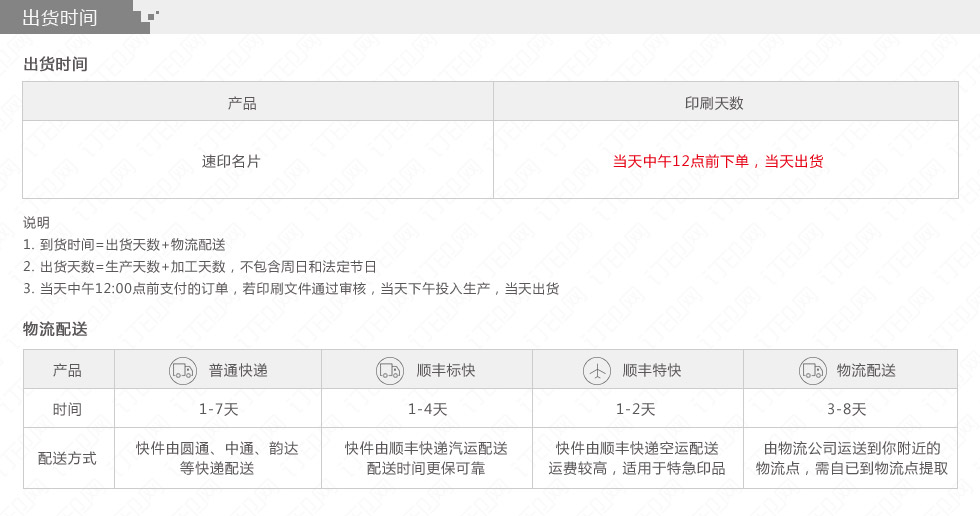
Task: Click the 物流配送 section heading
Action: (55, 329)
